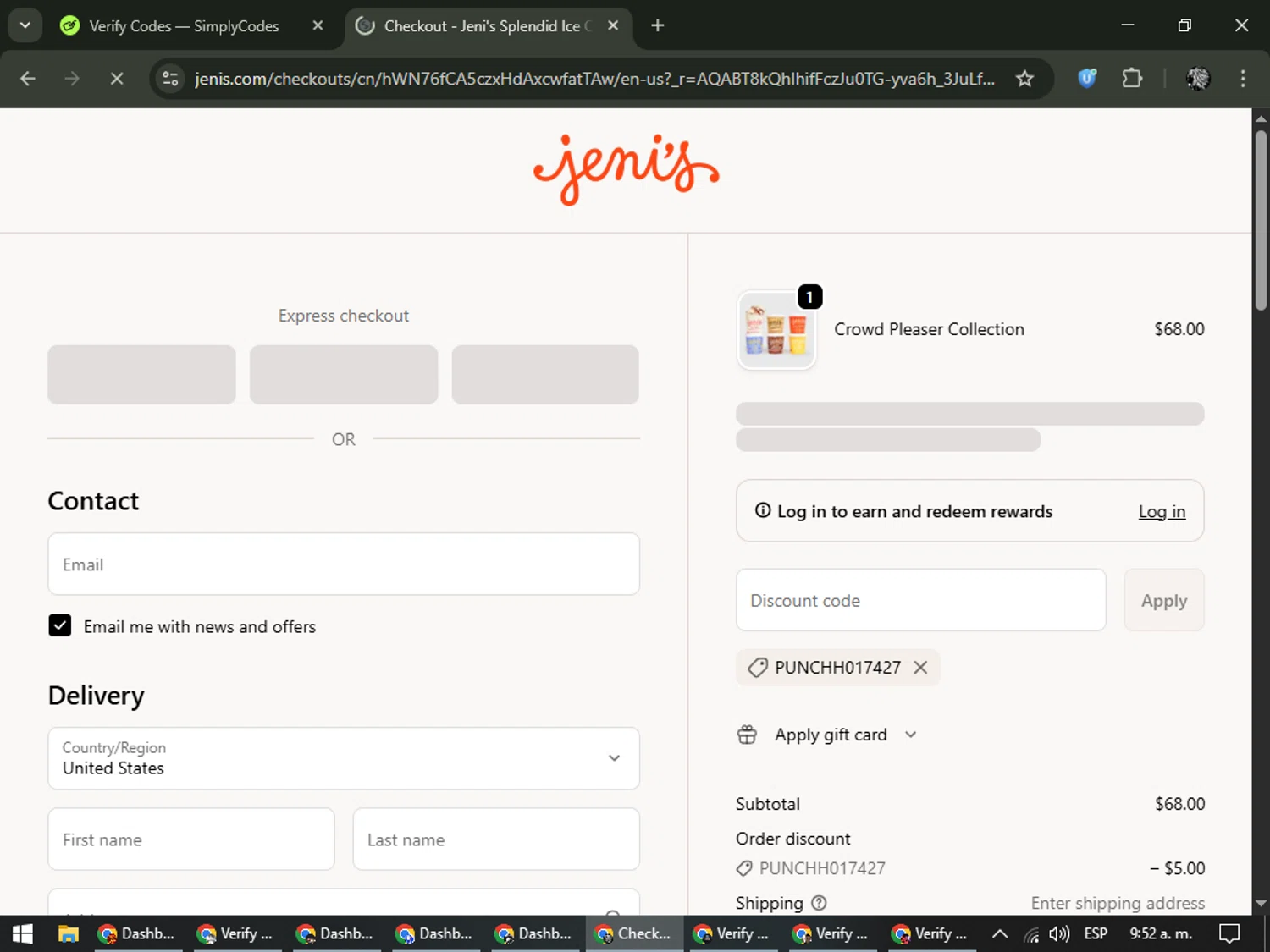
Task: Click the Crowd Pleaser Collection product name
Action: point(929,329)
